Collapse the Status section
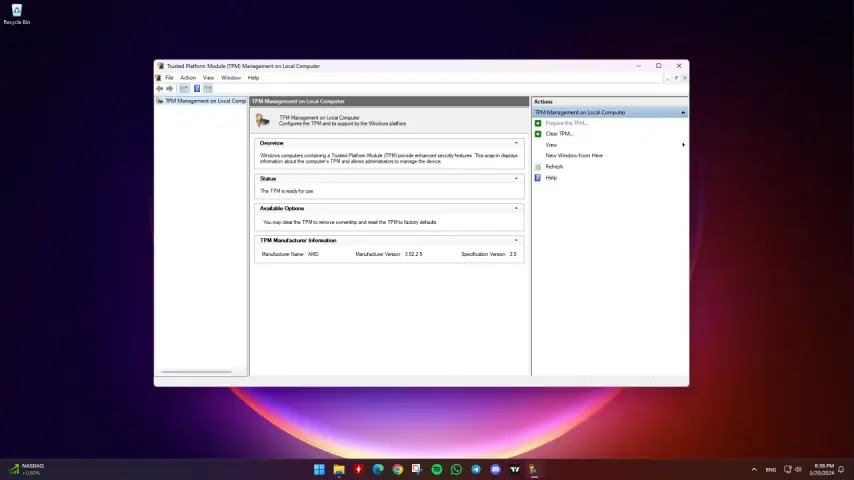 pos(516,179)
